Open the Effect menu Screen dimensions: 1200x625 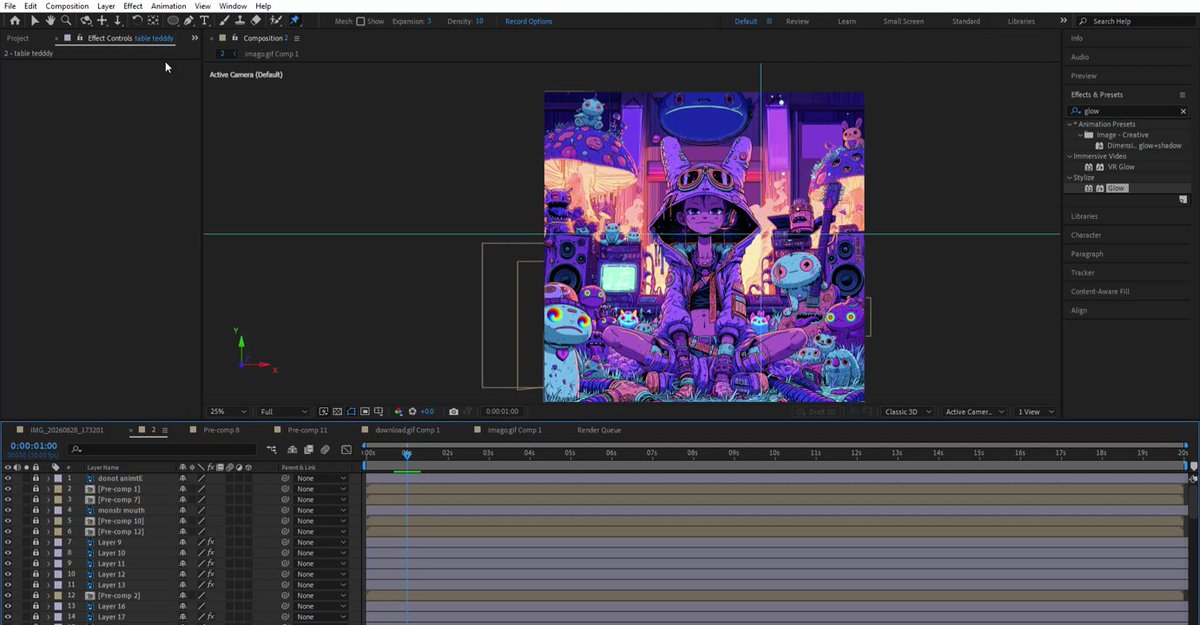click(x=133, y=6)
